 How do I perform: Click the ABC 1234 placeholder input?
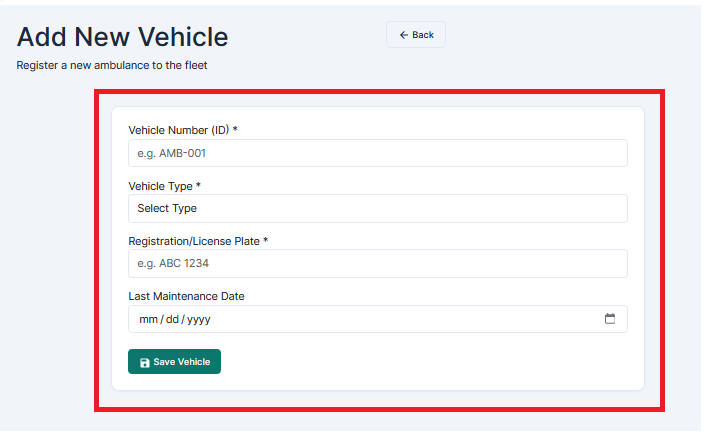378,263
